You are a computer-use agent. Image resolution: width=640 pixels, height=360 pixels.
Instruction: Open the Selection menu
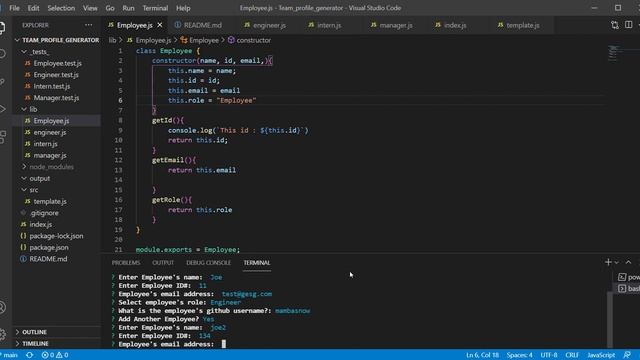click(x=61, y=8)
